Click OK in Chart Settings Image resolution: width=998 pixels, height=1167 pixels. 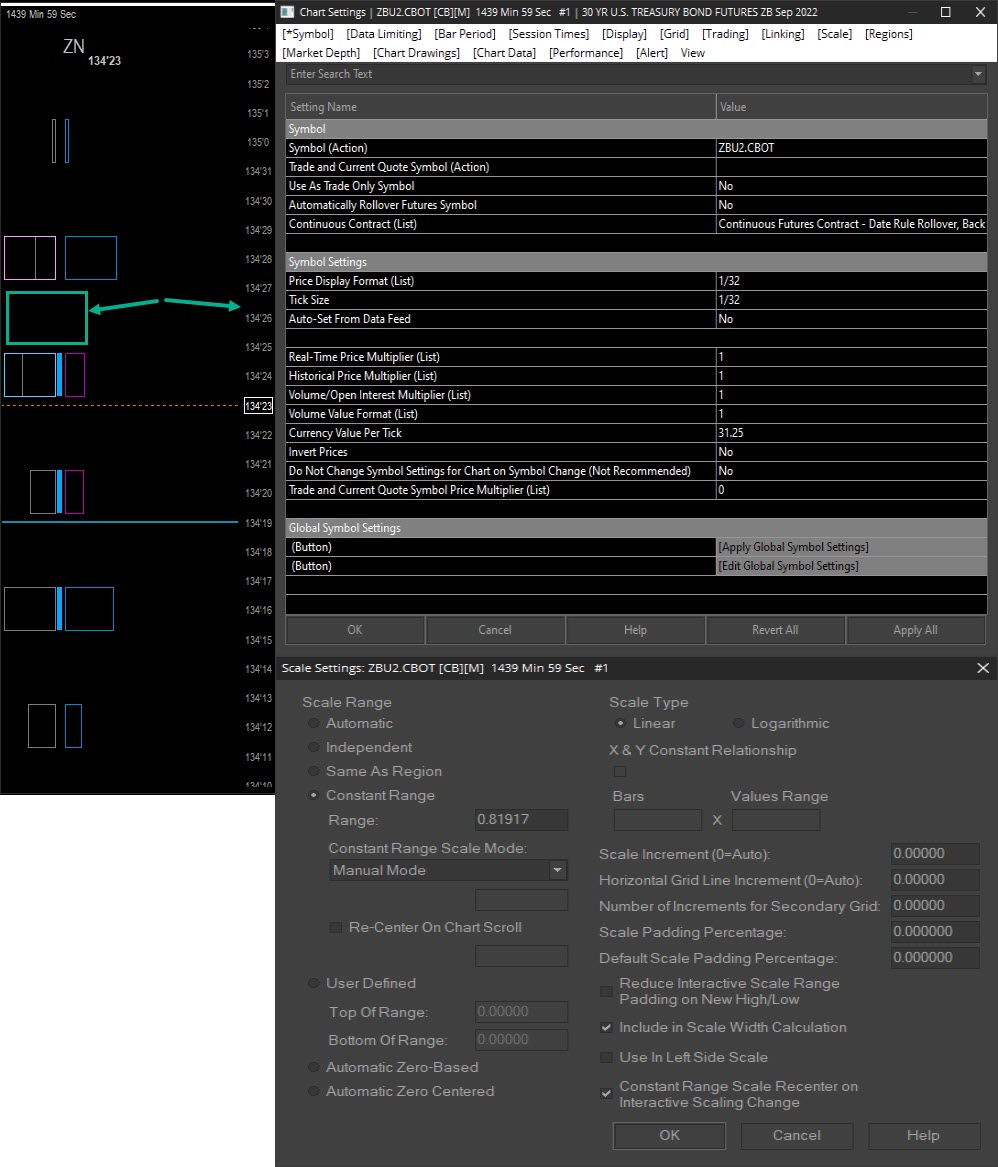pos(355,630)
